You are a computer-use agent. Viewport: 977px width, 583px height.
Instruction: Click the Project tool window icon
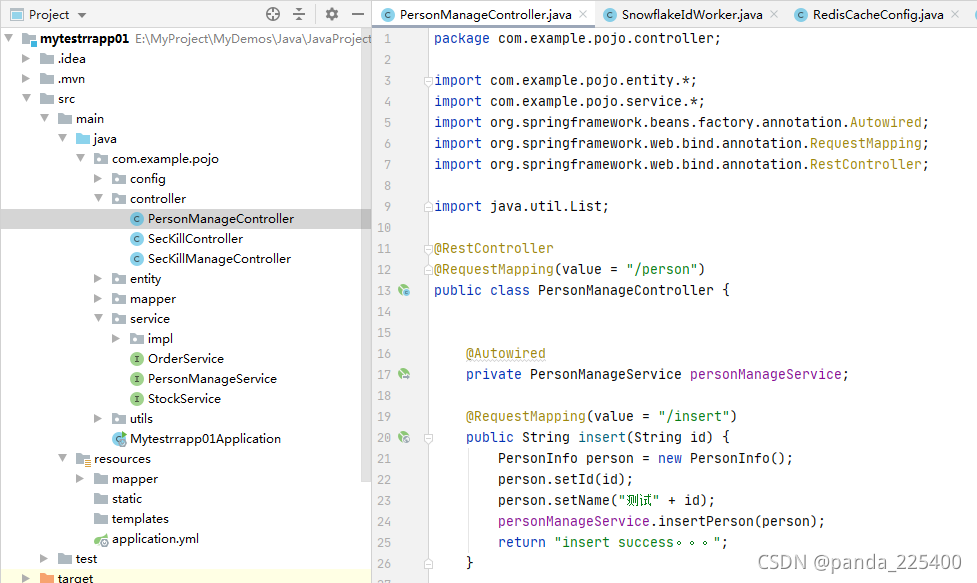[17, 14]
